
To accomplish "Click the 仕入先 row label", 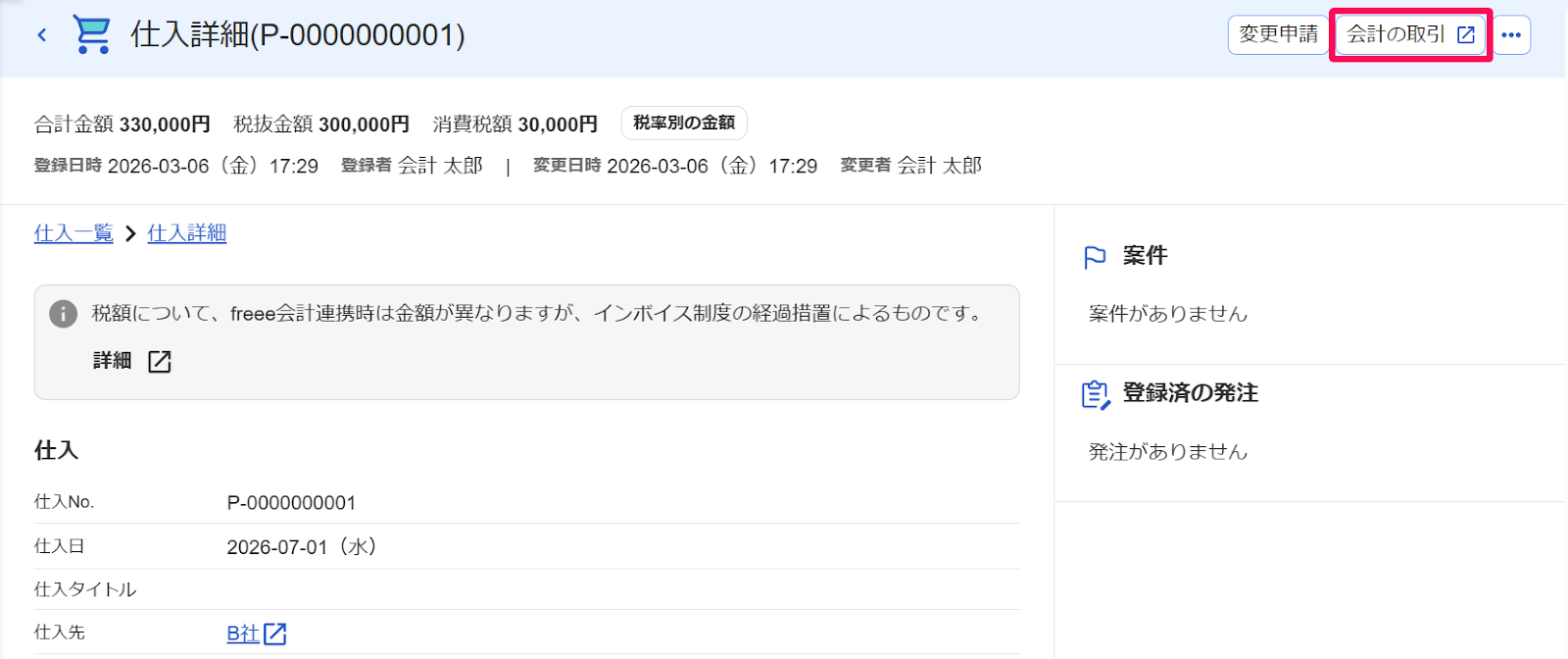I will coord(60,633).
